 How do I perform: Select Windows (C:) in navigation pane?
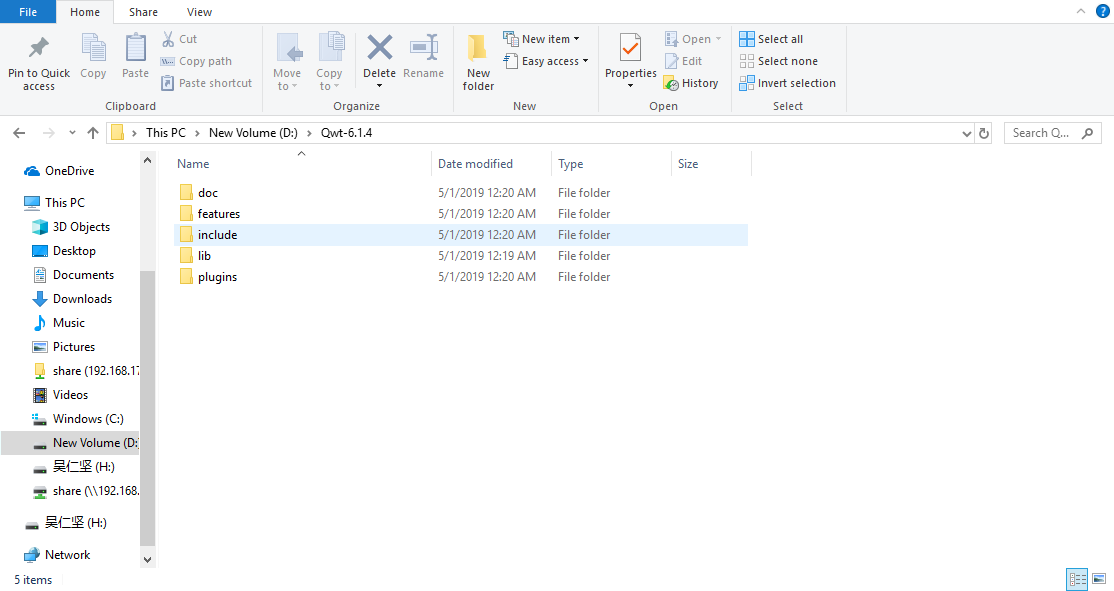pos(88,419)
